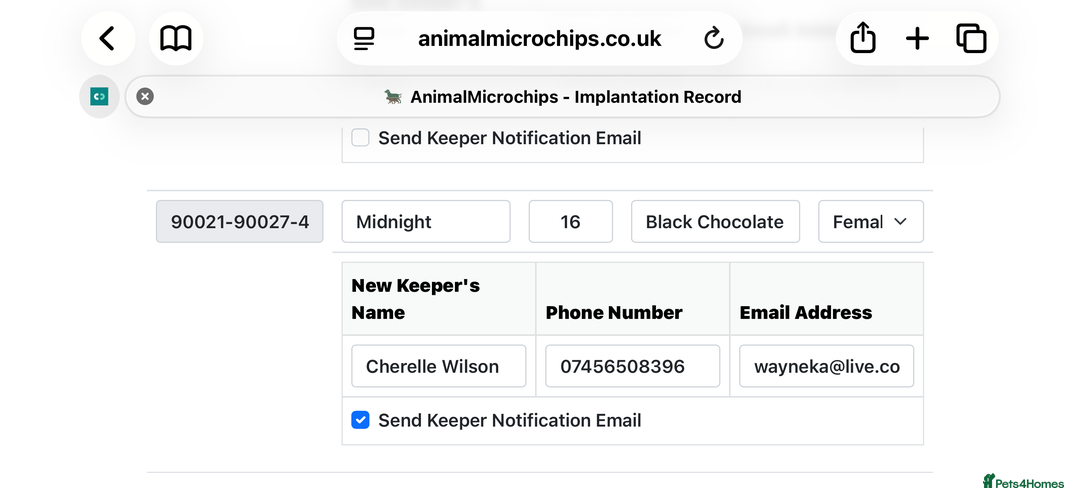Tap the Safari back arrow
Image resolution: width=1080 pixels, height=497 pixels.
point(107,39)
